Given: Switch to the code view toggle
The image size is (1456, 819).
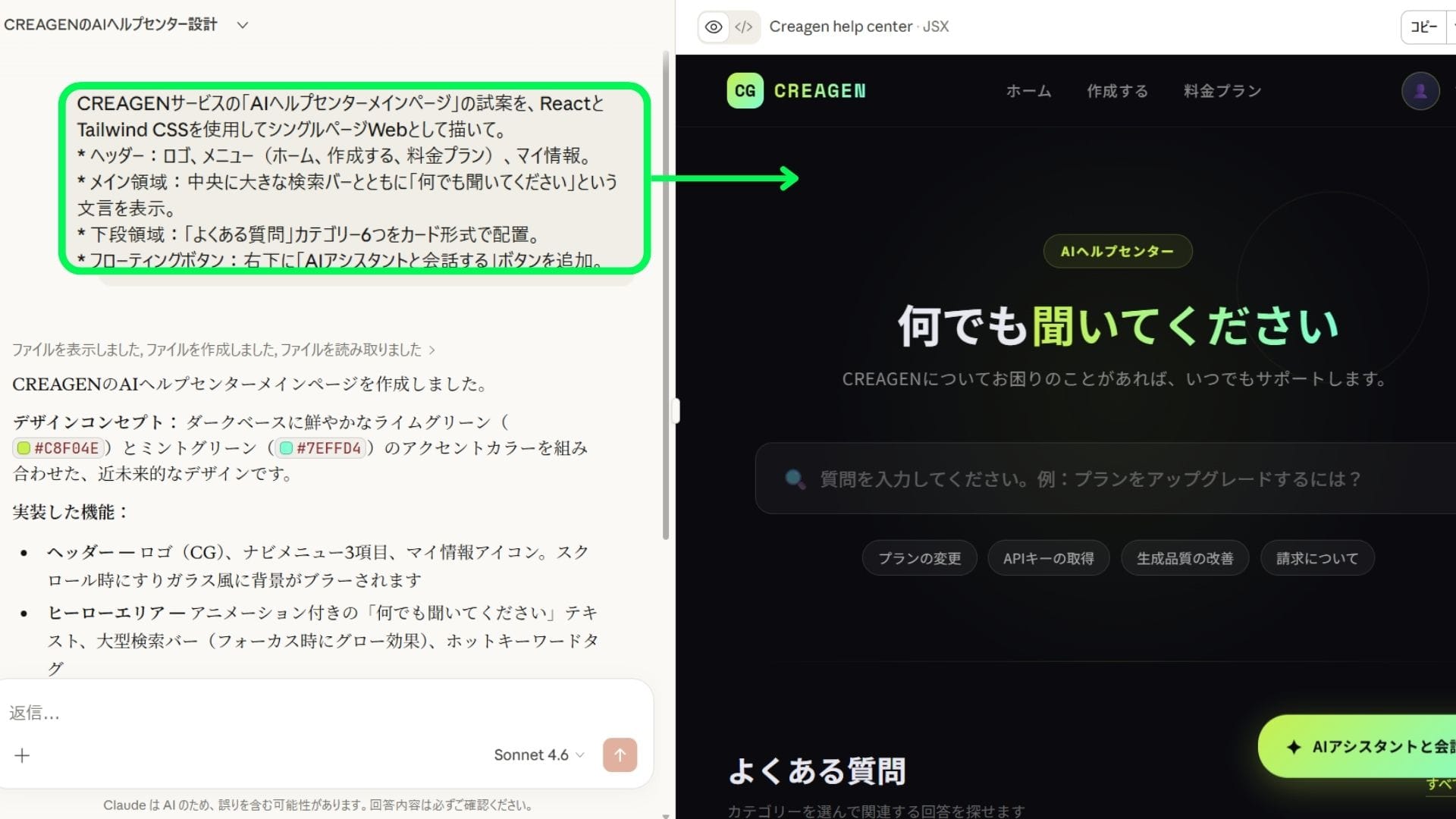Looking at the screenshot, I should tap(744, 27).
